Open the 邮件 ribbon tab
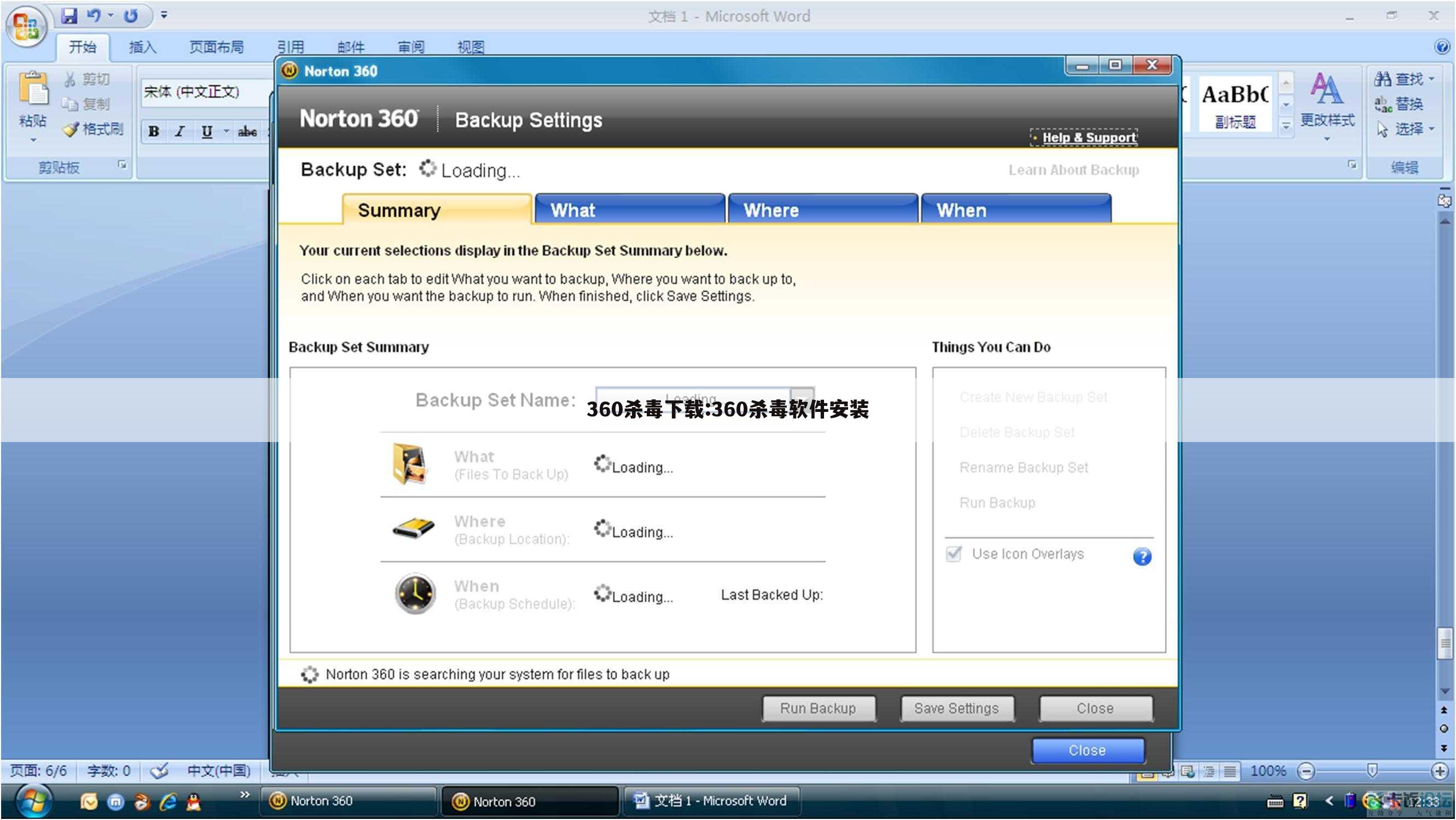1456x820 pixels. (x=351, y=47)
